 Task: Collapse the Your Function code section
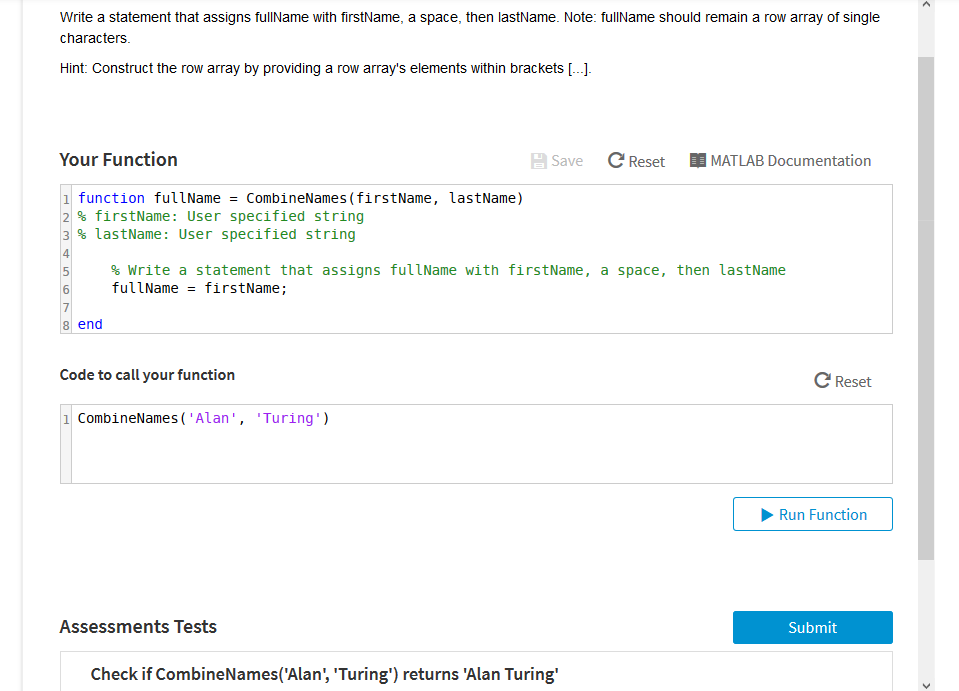pos(117,159)
